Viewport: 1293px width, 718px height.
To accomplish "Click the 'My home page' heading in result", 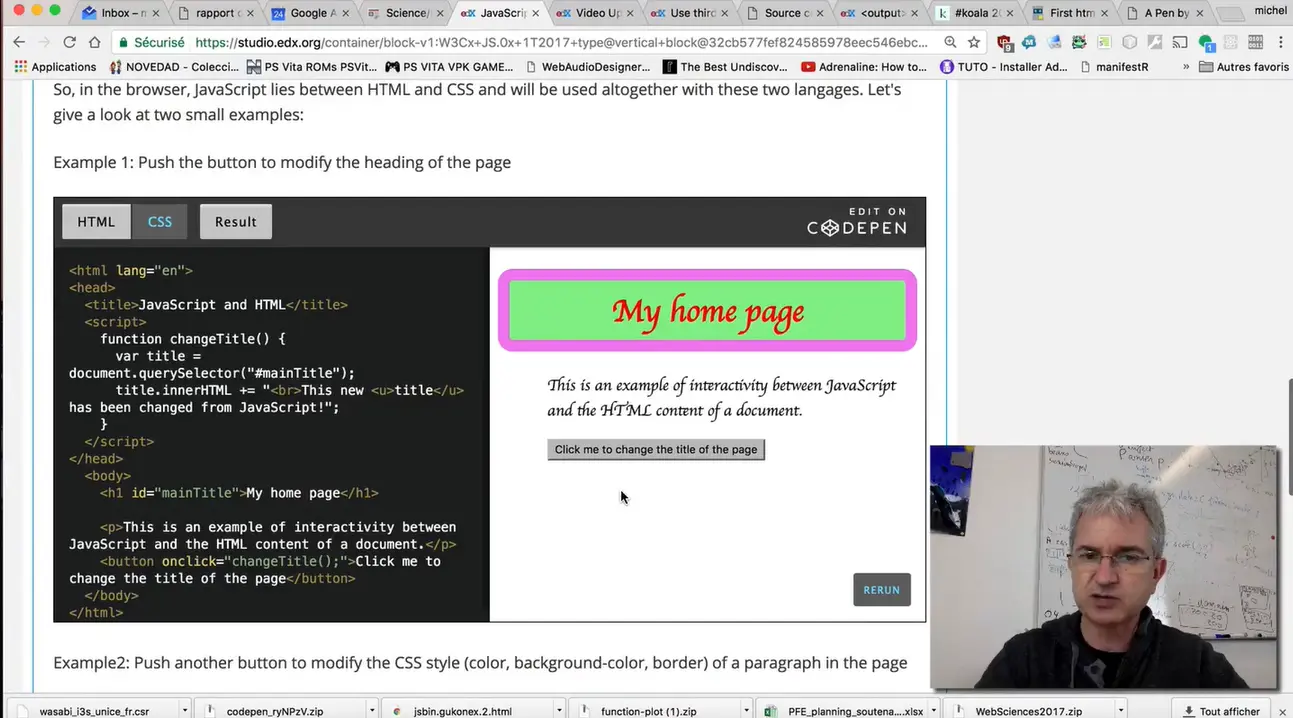I will (x=707, y=311).
